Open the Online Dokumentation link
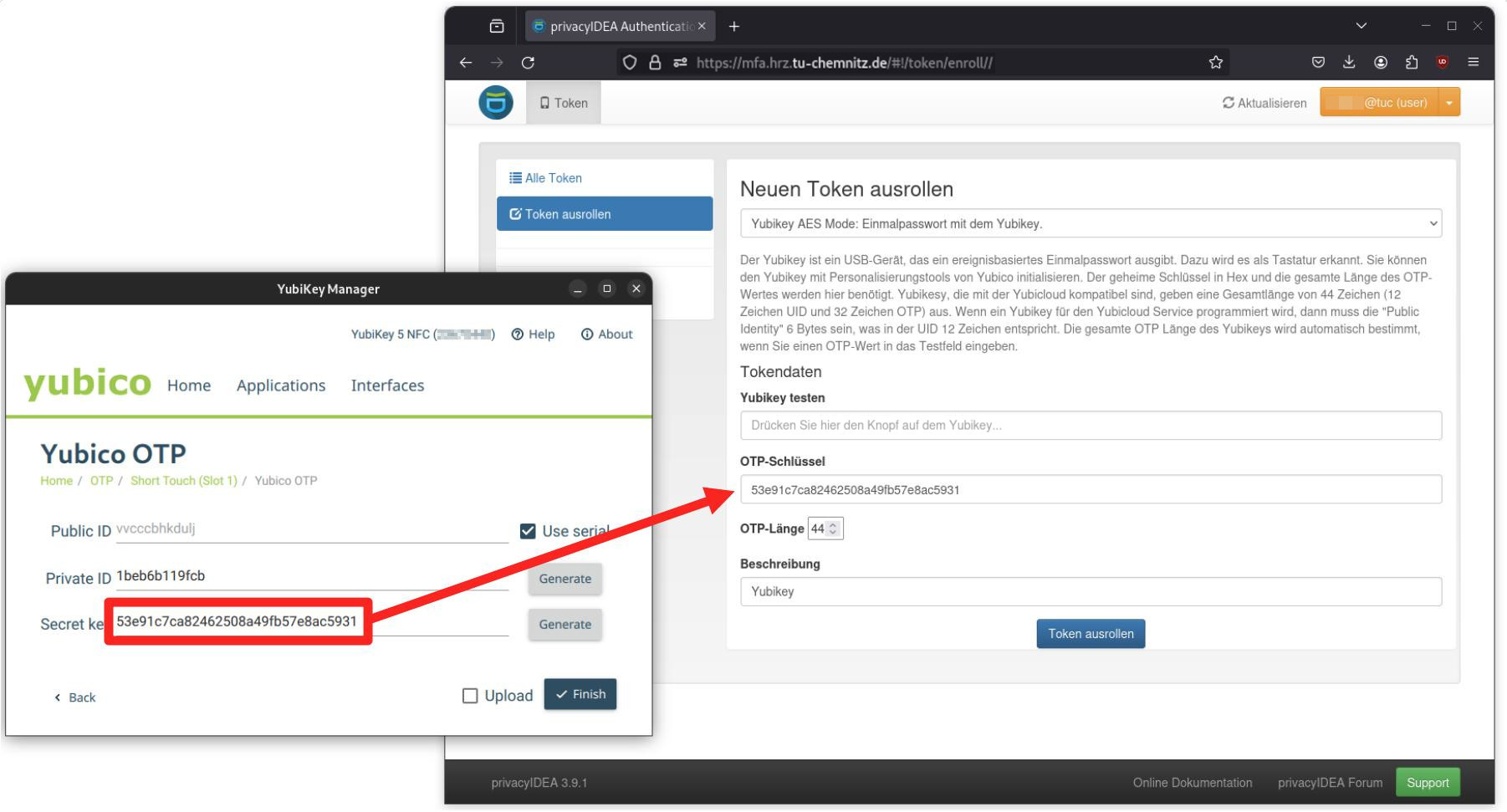The image size is (1507, 812). [x=1192, y=783]
